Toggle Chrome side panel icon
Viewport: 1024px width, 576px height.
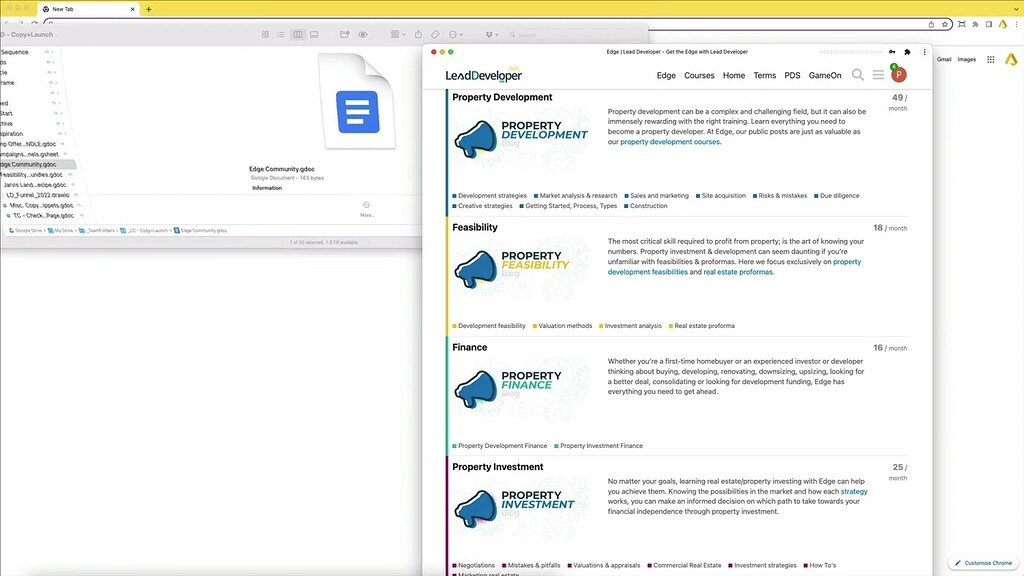click(989, 24)
